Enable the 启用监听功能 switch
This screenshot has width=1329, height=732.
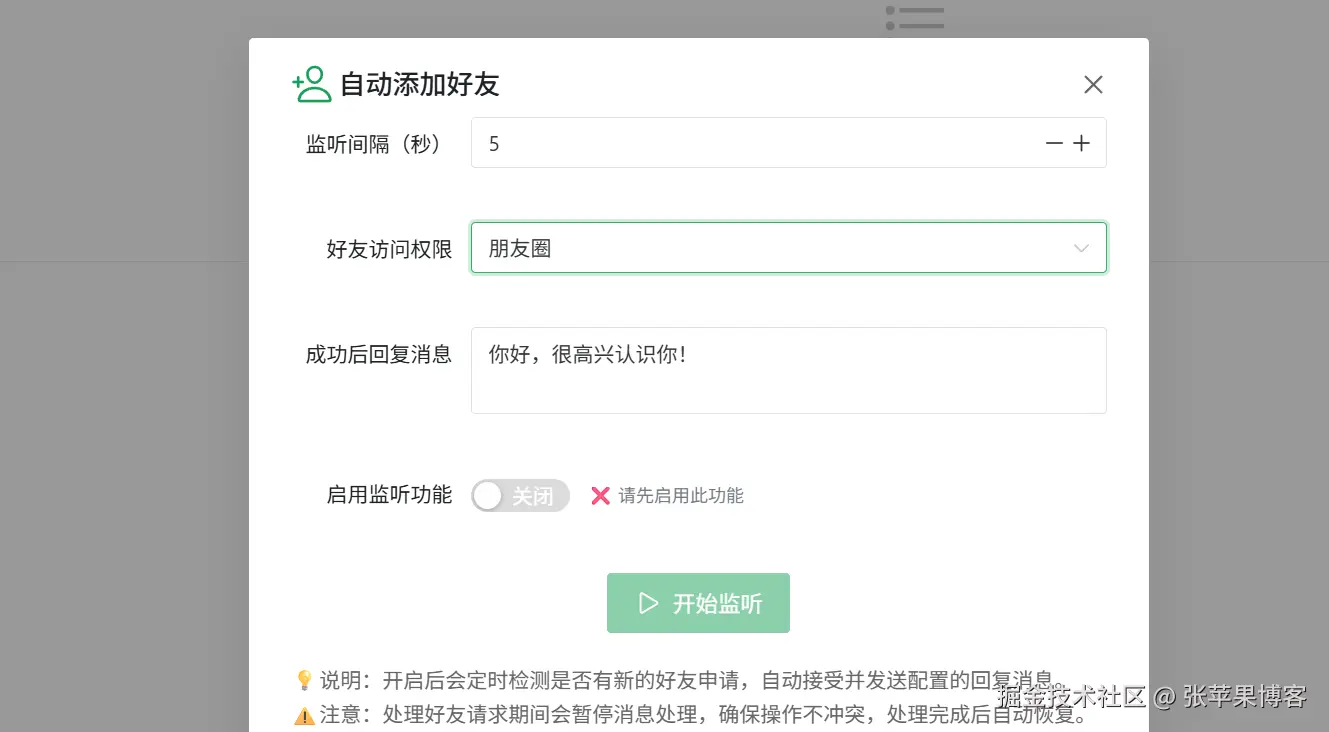tap(520, 495)
